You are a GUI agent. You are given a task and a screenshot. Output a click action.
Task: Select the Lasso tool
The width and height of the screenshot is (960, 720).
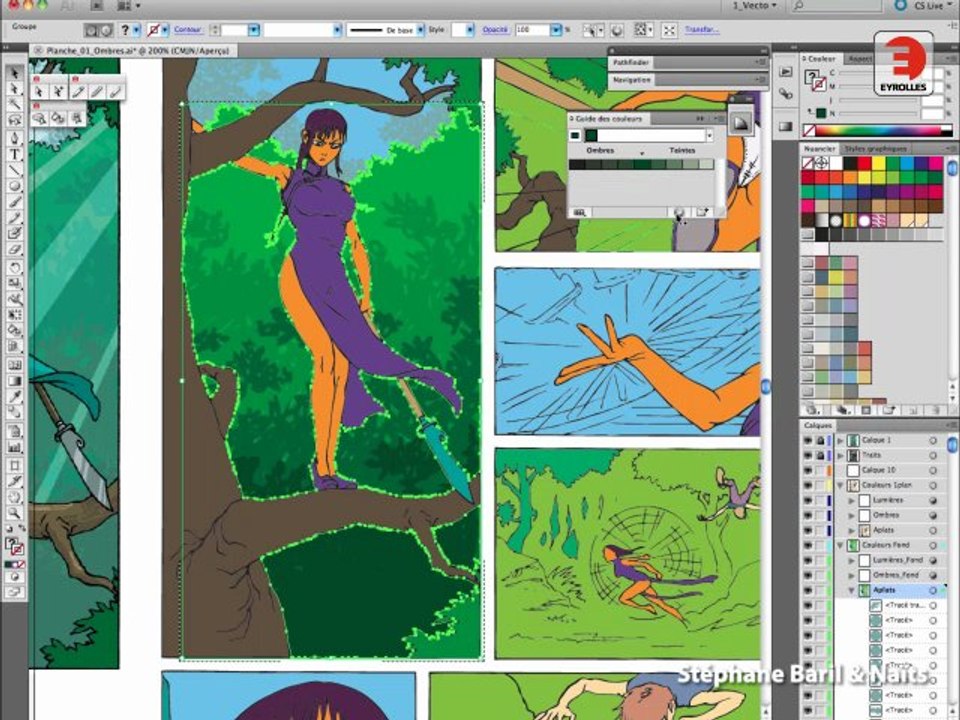pyautogui.click(x=15, y=121)
